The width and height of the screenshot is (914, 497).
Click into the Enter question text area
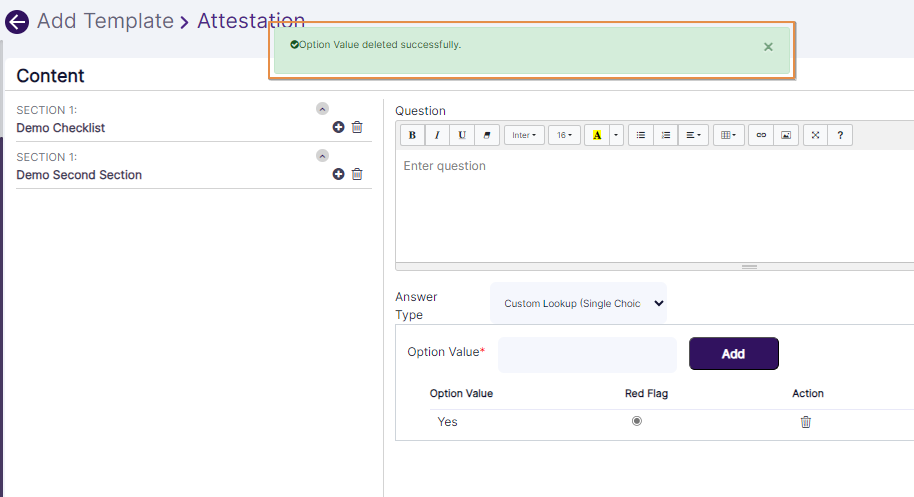click(x=655, y=206)
